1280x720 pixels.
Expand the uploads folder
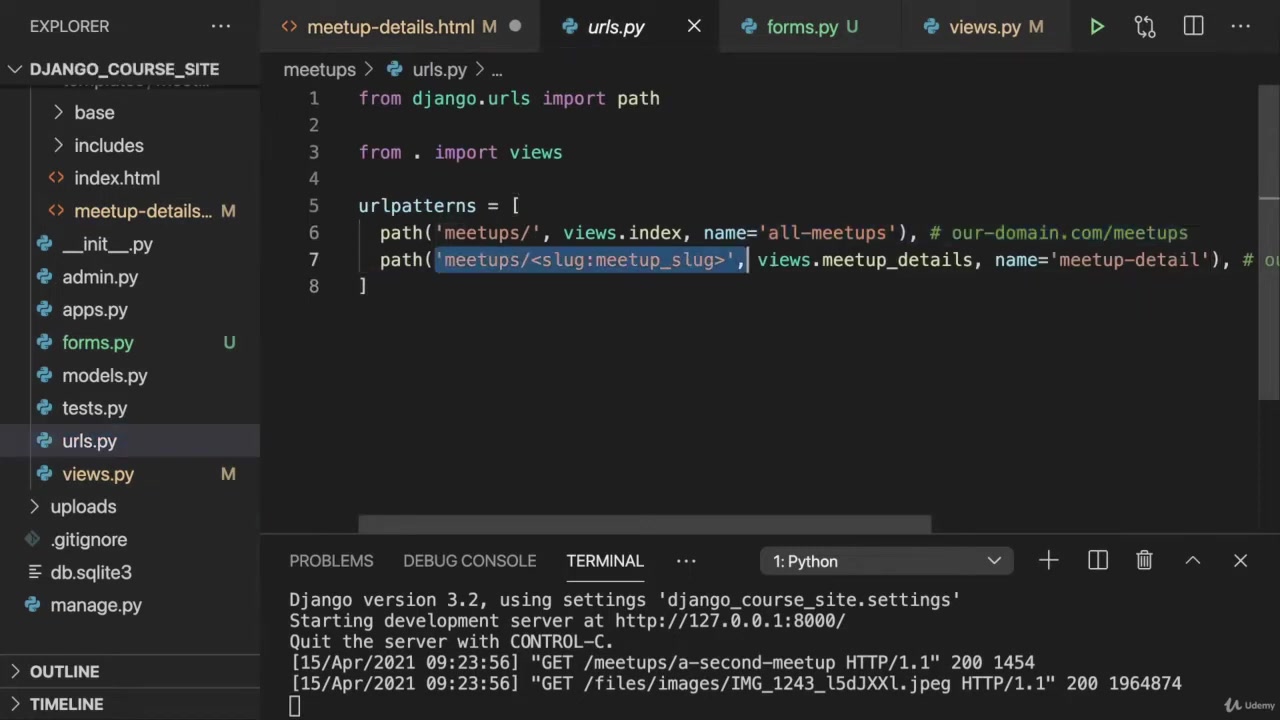[83, 507]
